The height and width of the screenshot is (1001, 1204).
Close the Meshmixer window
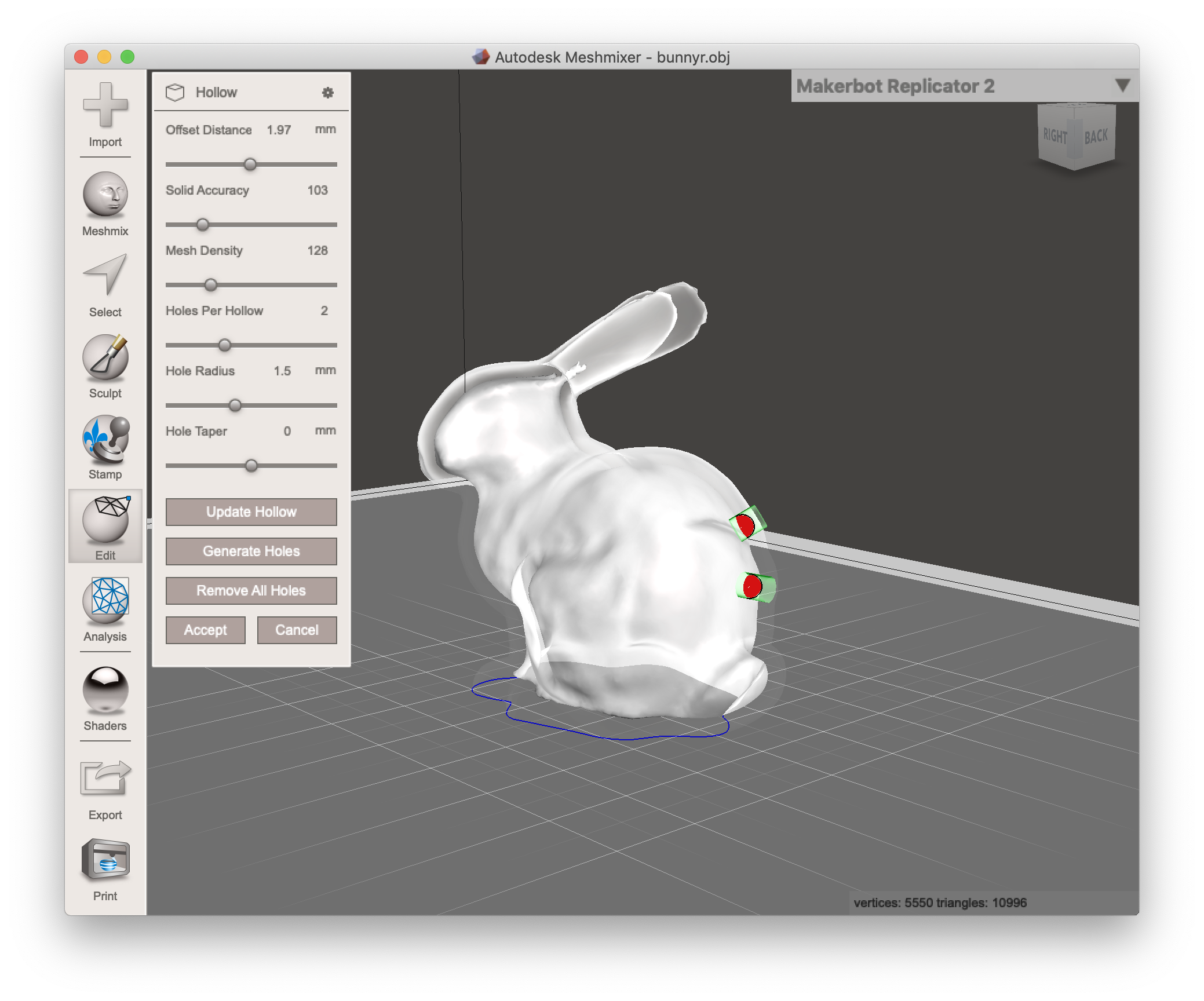click(x=81, y=57)
